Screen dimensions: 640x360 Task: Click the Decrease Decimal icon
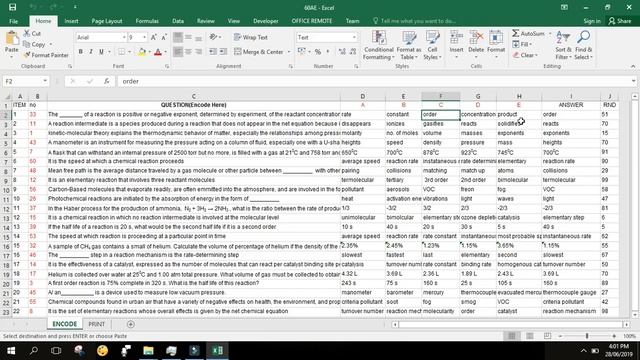click(353, 52)
